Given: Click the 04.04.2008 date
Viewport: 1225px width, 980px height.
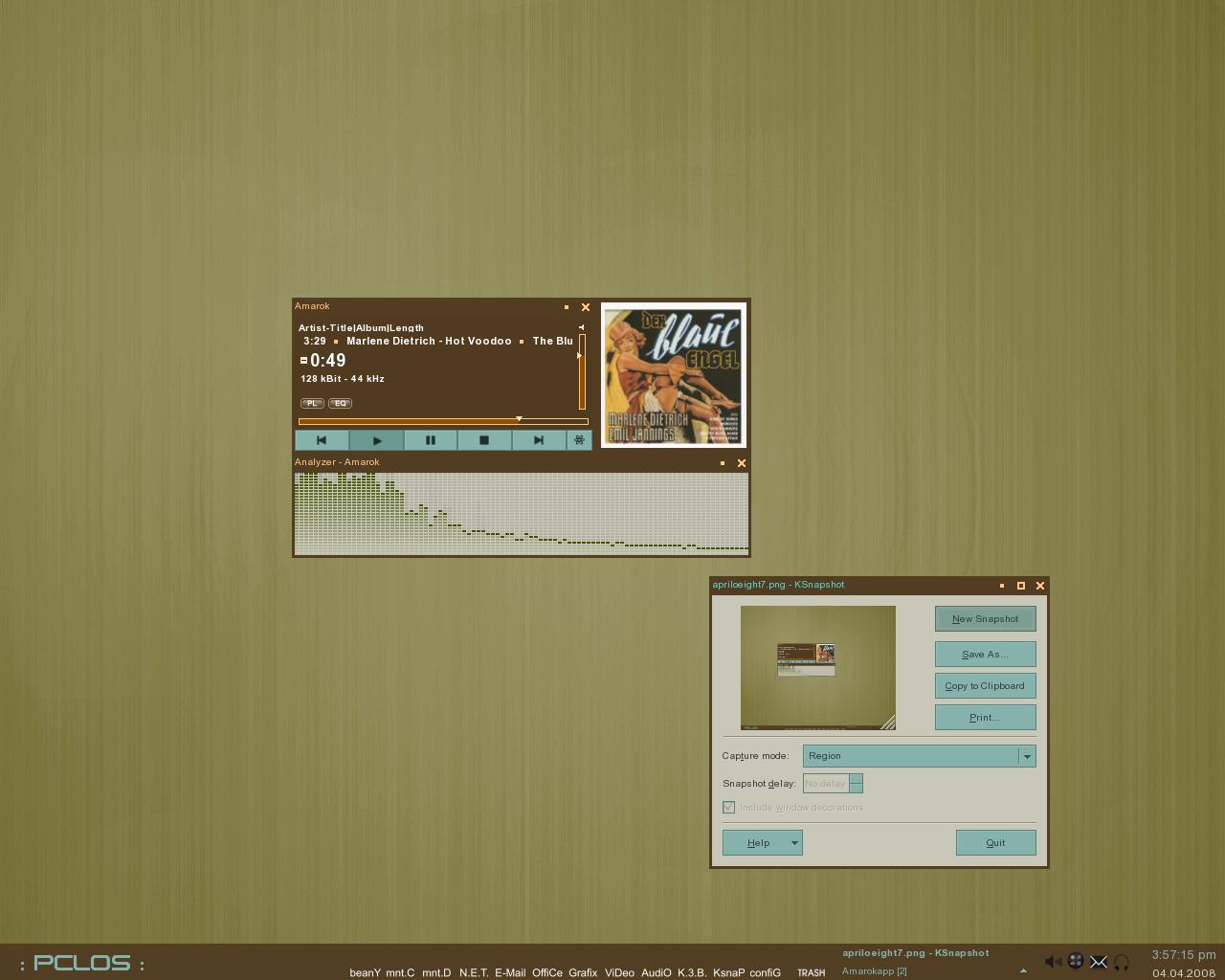Looking at the screenshot, I should tap(1185, 973).
